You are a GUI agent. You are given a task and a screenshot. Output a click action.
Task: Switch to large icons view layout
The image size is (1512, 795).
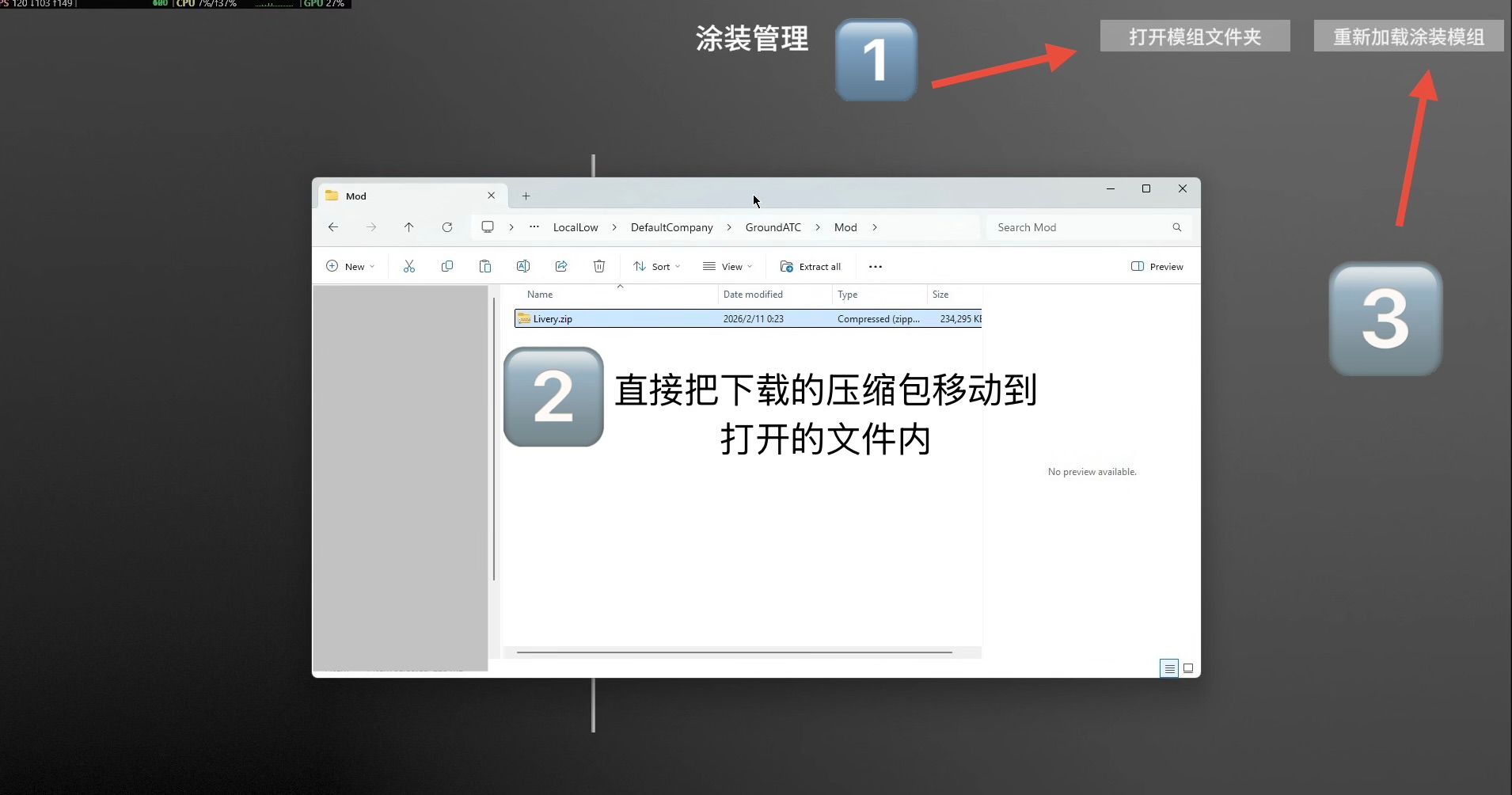(x=1187, y=668)
